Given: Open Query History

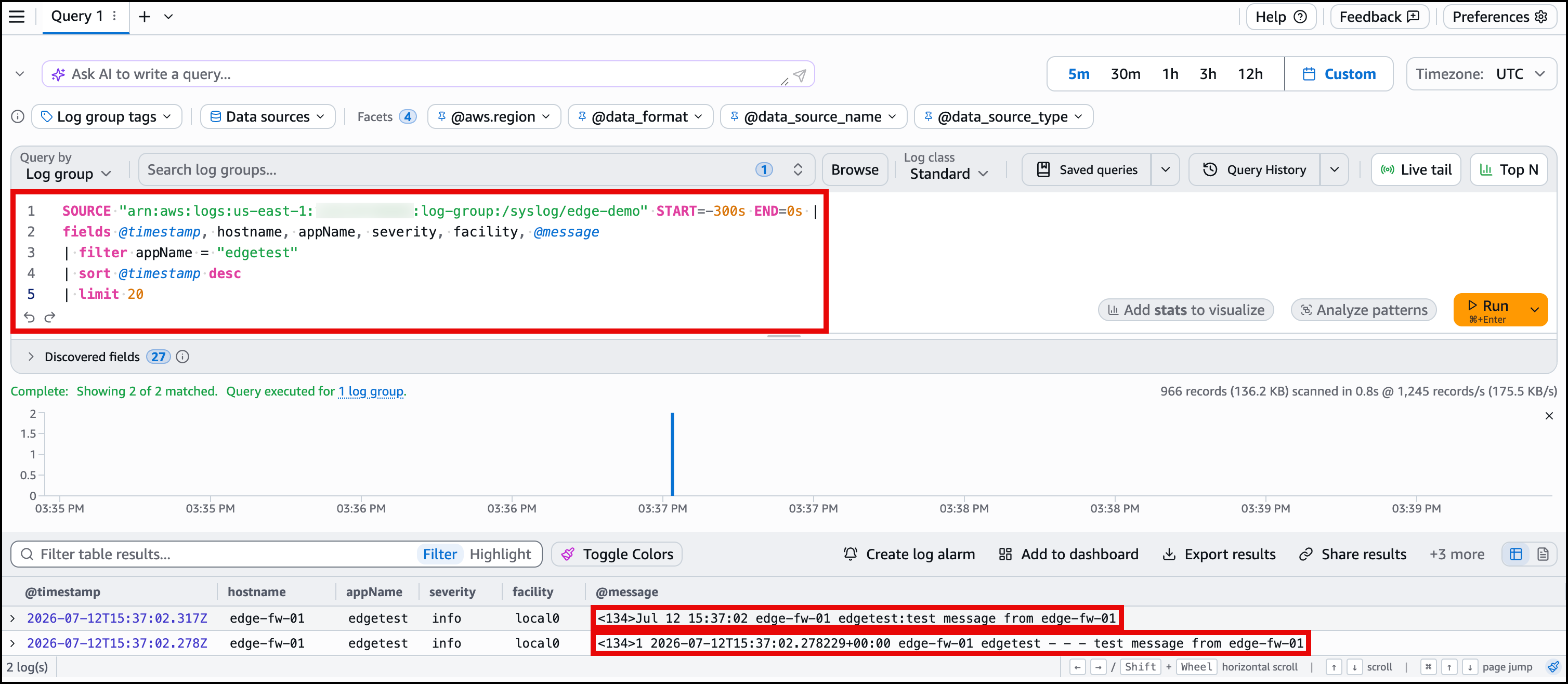Looking at the screenshot, I should 1254,170.
